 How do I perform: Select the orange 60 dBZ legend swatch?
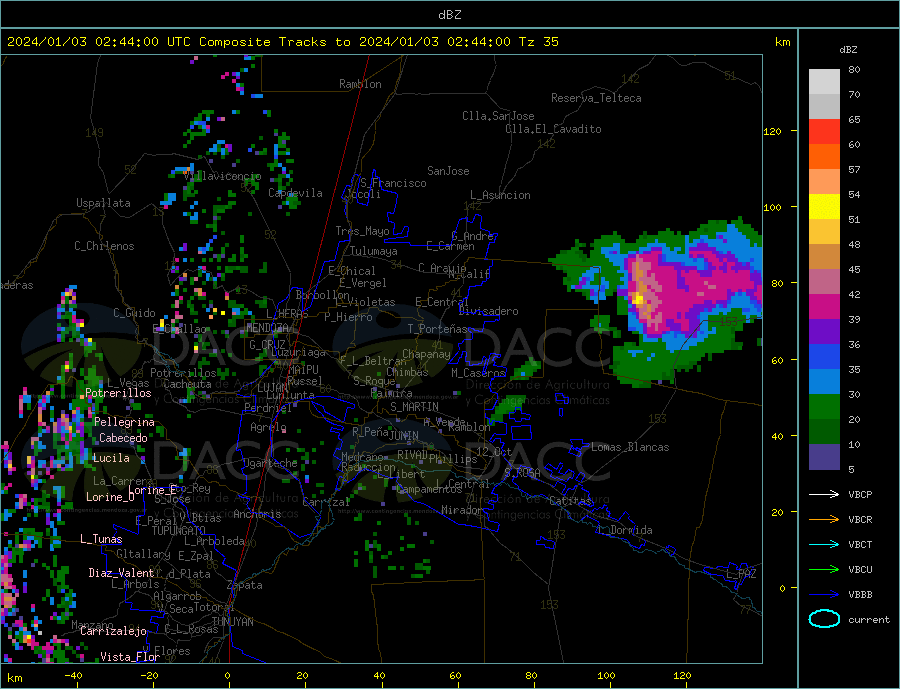click(824, 157)
